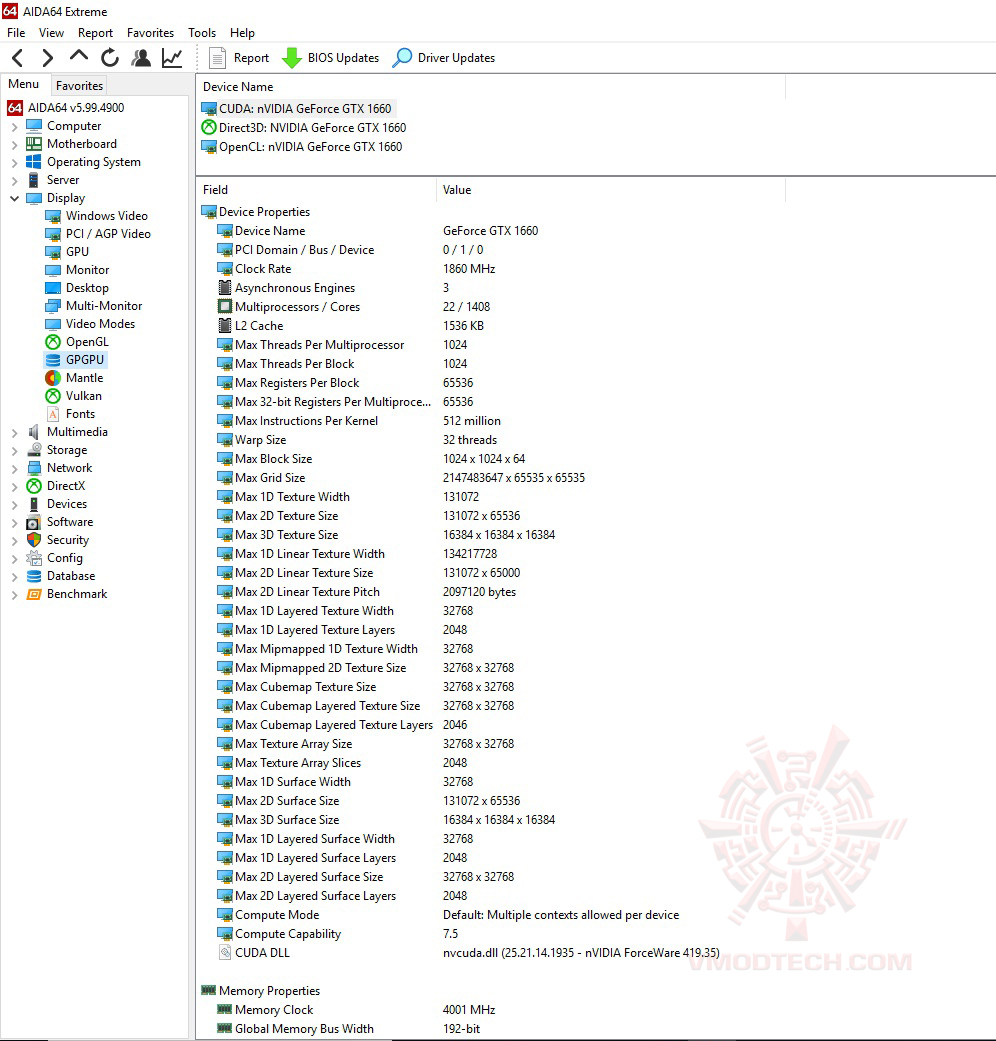Click the Value column header
The width and height of the screenshot is (996, 1041).
(611, 190)
